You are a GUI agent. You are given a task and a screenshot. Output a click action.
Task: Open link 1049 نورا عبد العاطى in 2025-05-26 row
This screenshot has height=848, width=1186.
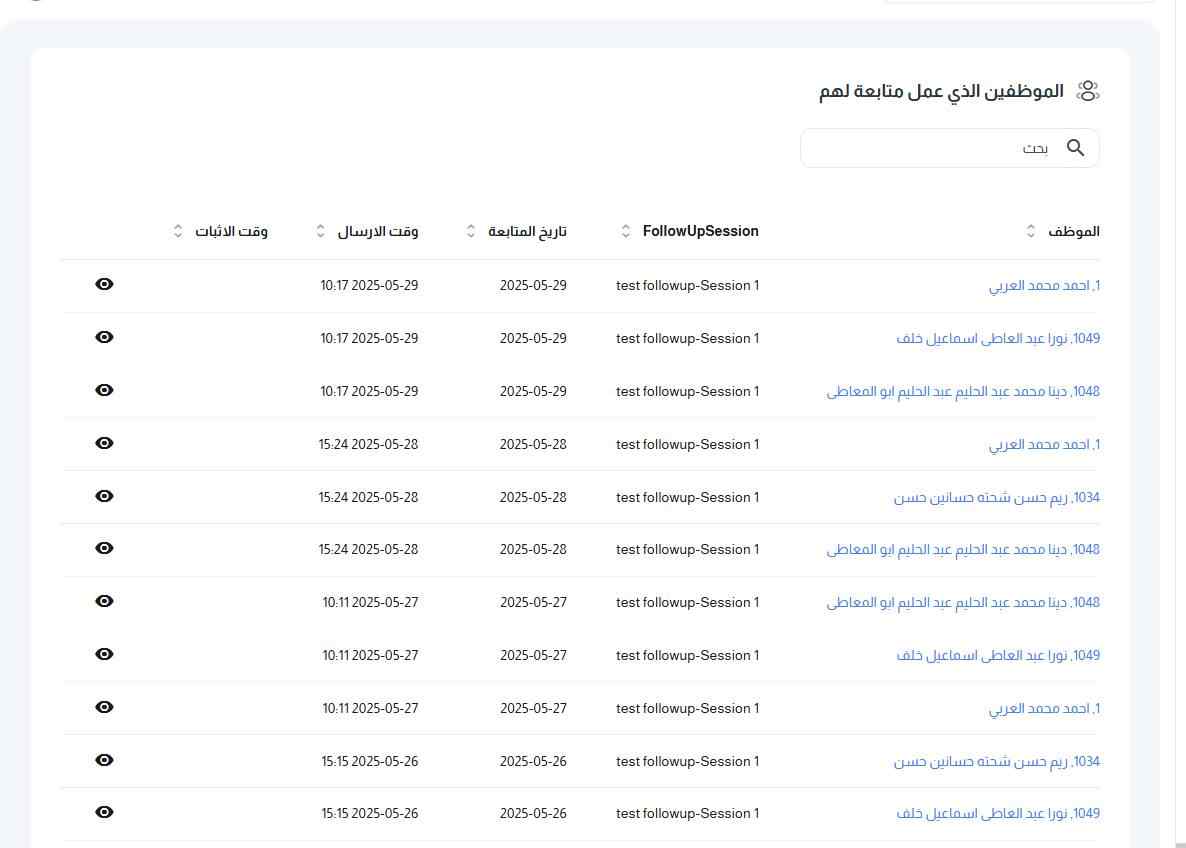998,814
